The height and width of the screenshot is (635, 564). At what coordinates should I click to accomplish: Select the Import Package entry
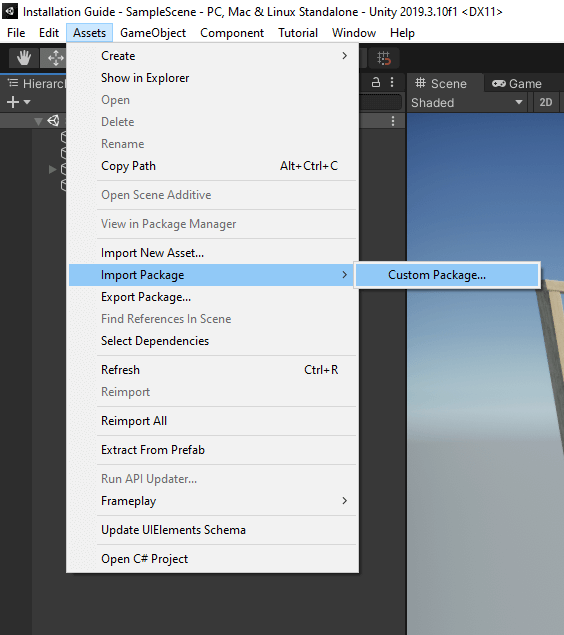coord(213,275)
